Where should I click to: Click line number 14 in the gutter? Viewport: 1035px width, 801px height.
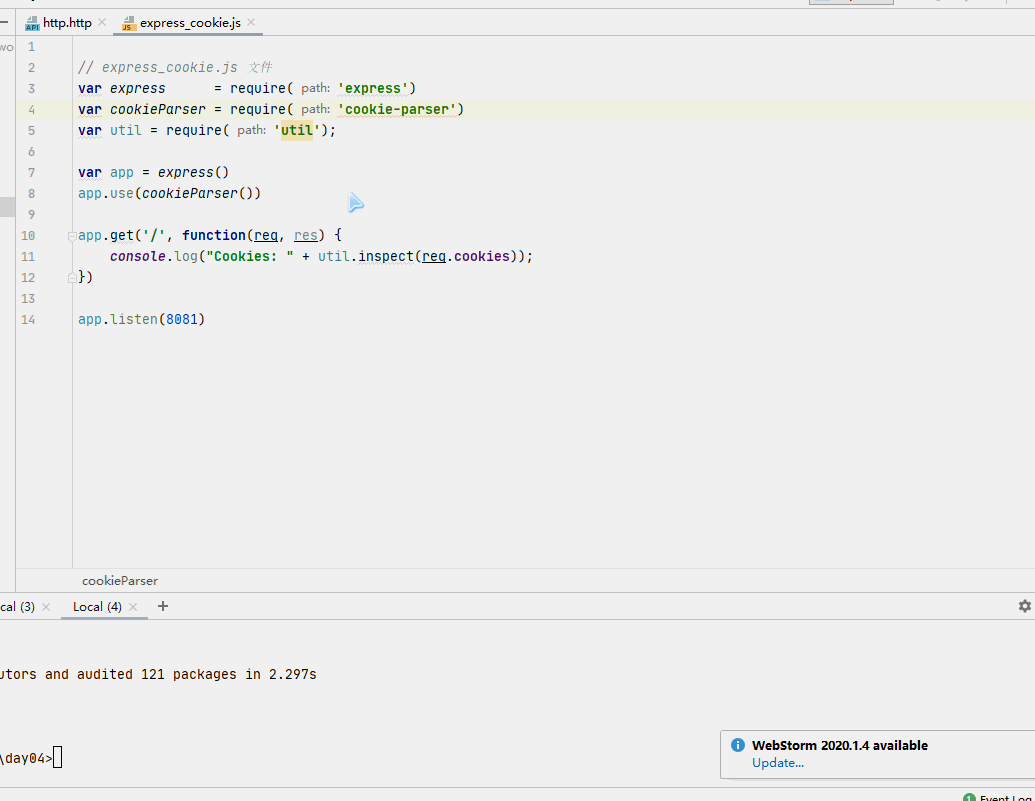[x=28, y=320]
